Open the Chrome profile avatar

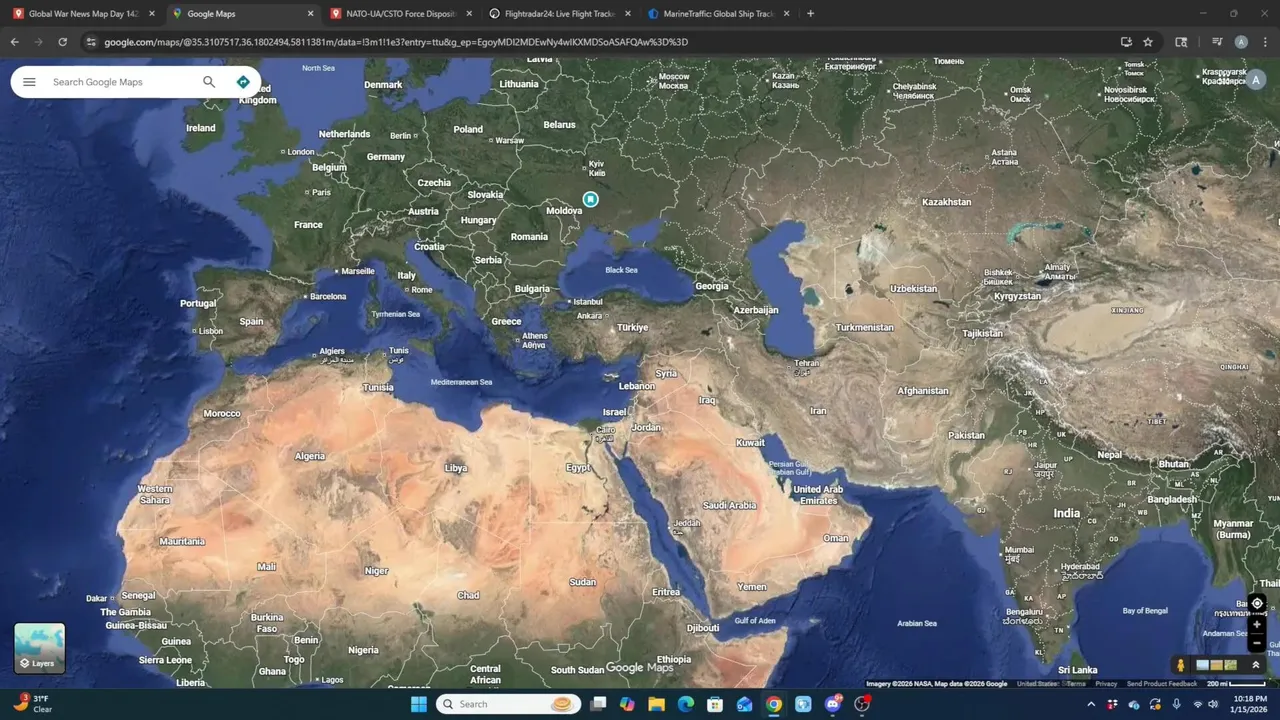point(1241,42)
